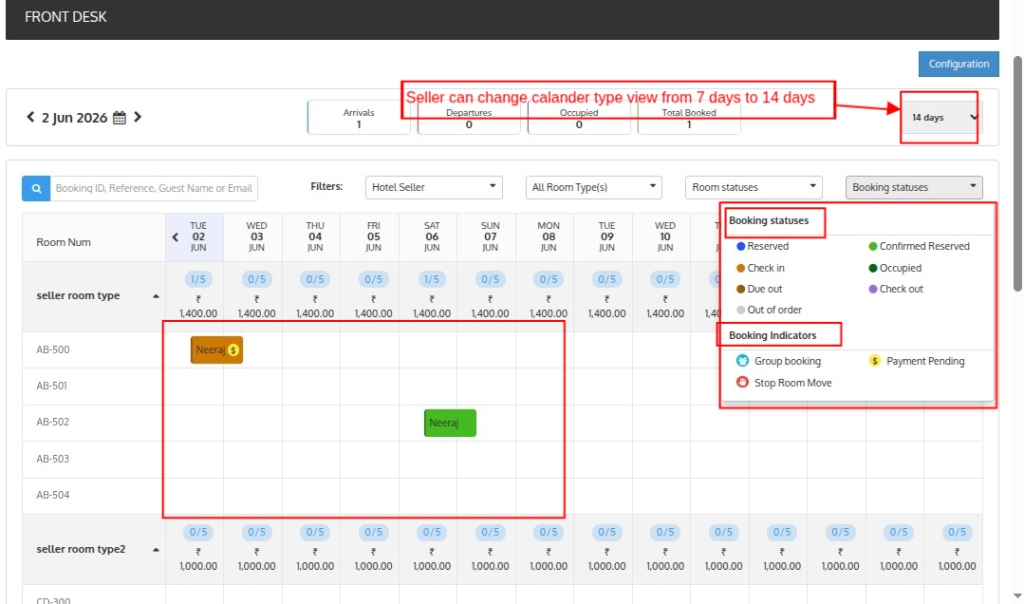
Task: Select the THU 04 JUN date header
Action: coord(315,236)
